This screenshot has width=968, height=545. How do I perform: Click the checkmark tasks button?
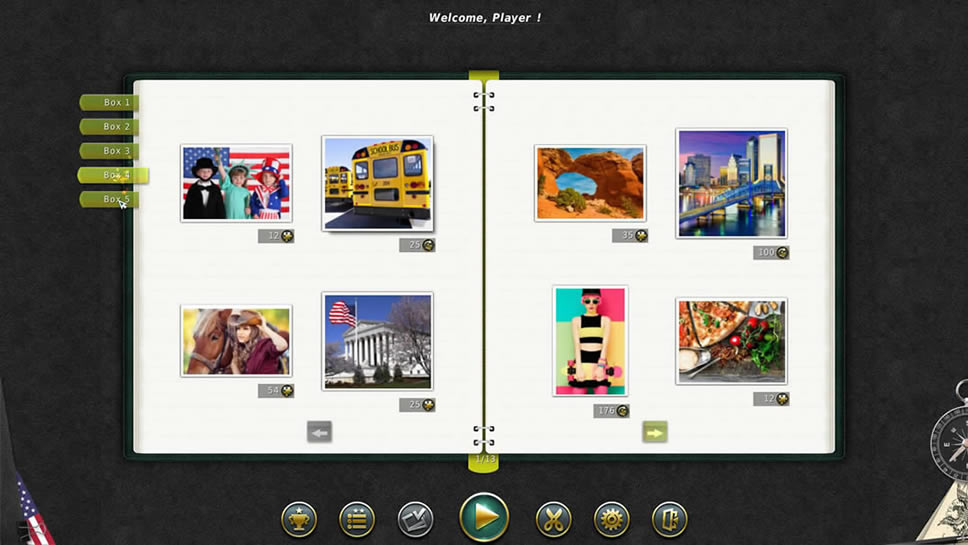pyautogui.click(x=415, y=519)
